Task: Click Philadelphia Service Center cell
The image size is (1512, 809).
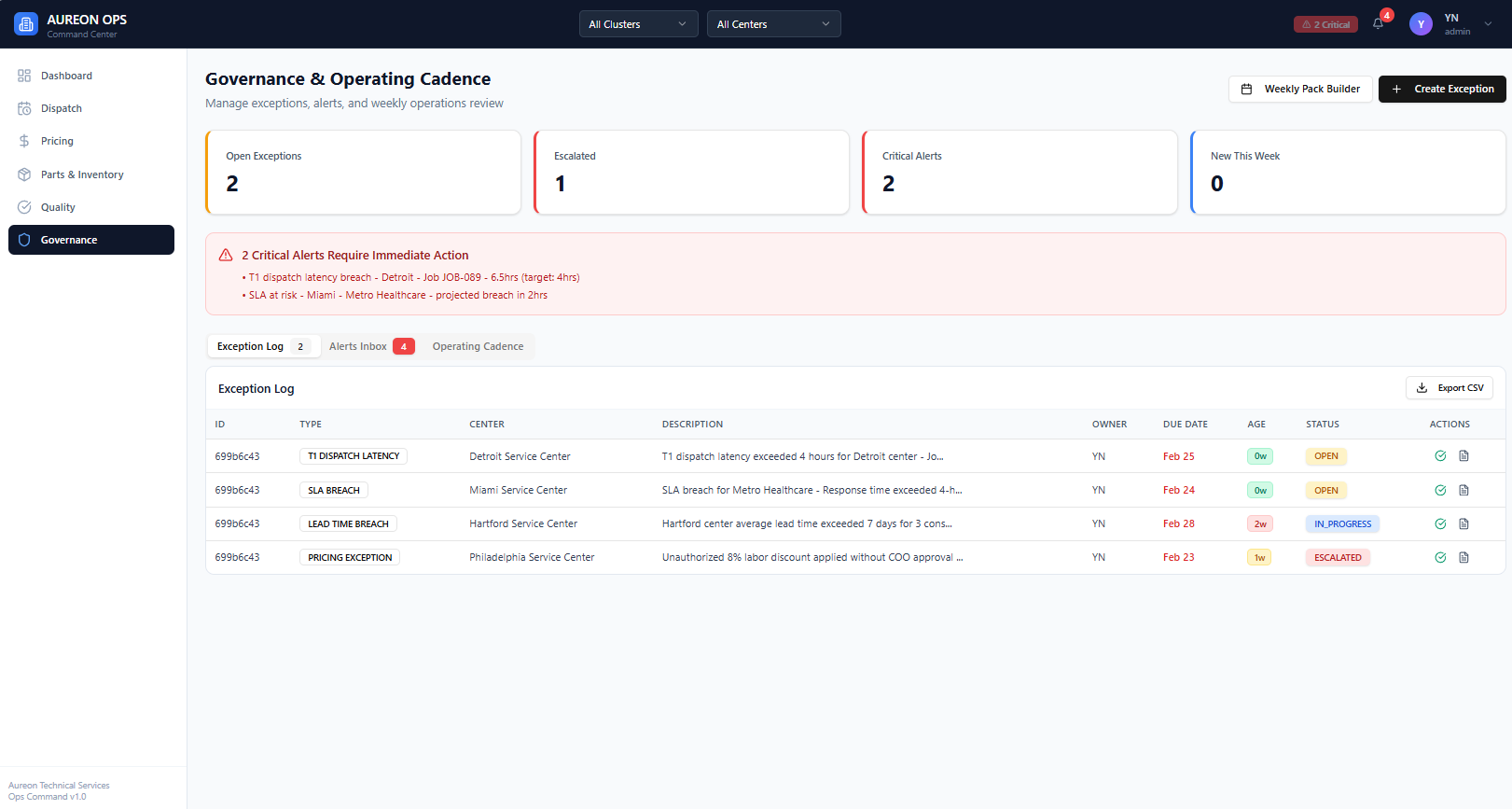Action: [532, 557]
